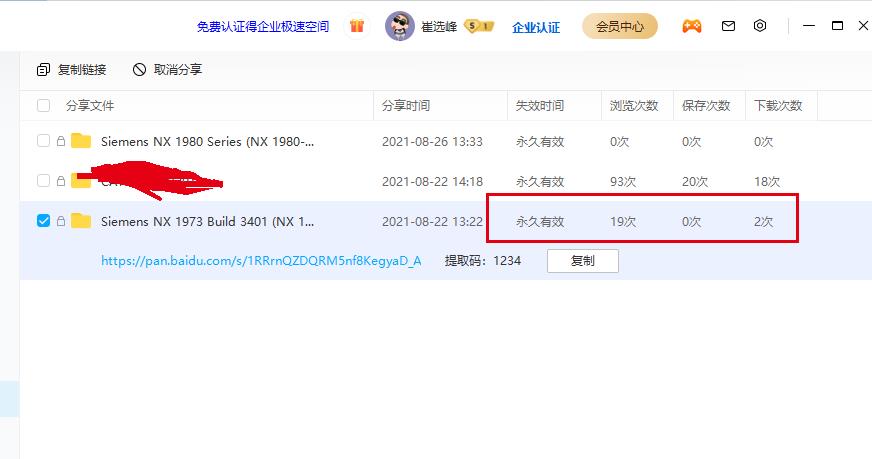
Task: Click 取消分享 cancel share toolbar button
Action: coord(167,70)
